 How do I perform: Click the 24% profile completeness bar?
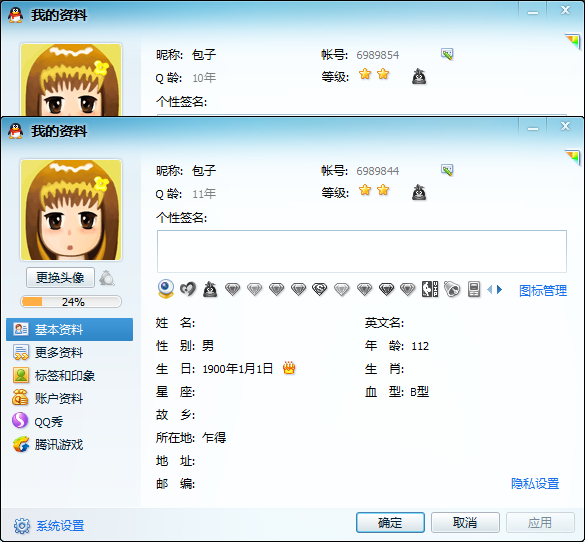[71, 301]
